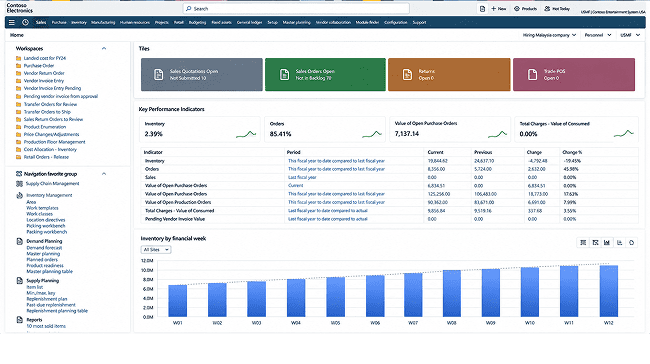Open the 10 most sold items report
Viewport: 650px width, 364px height.
point(46,326)
